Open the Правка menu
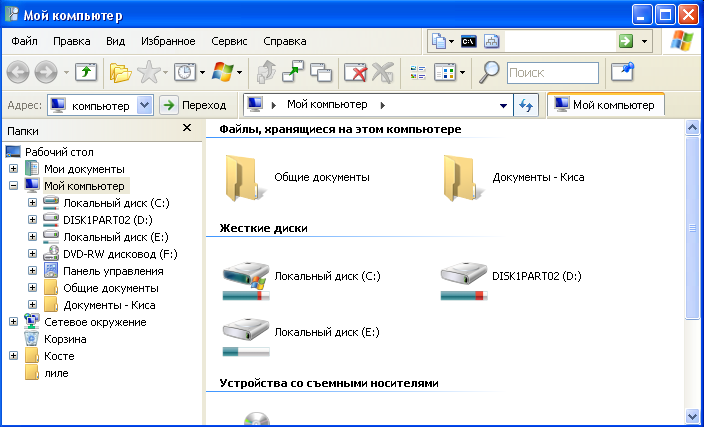 pos(72,41)
